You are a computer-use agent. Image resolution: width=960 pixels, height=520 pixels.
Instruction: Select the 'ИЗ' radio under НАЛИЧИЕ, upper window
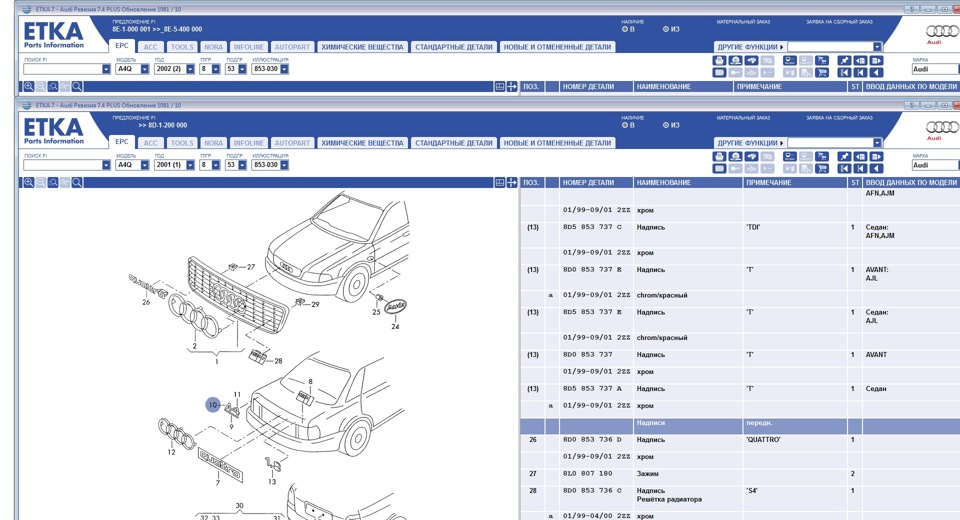pyautogui.click(x=666, y=29)
